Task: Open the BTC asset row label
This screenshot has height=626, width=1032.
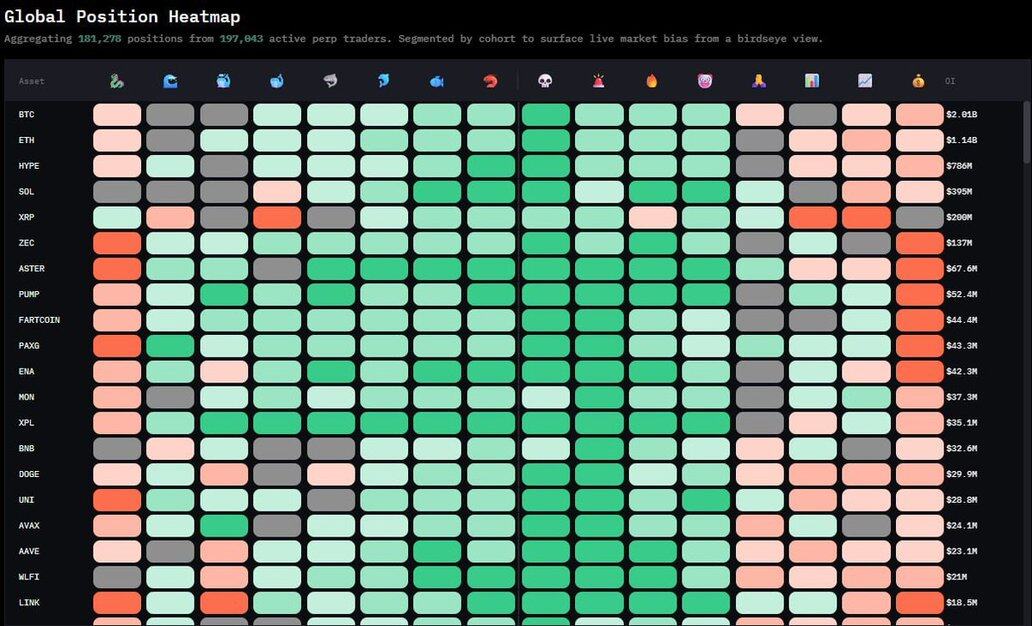Action: point(26,115)
